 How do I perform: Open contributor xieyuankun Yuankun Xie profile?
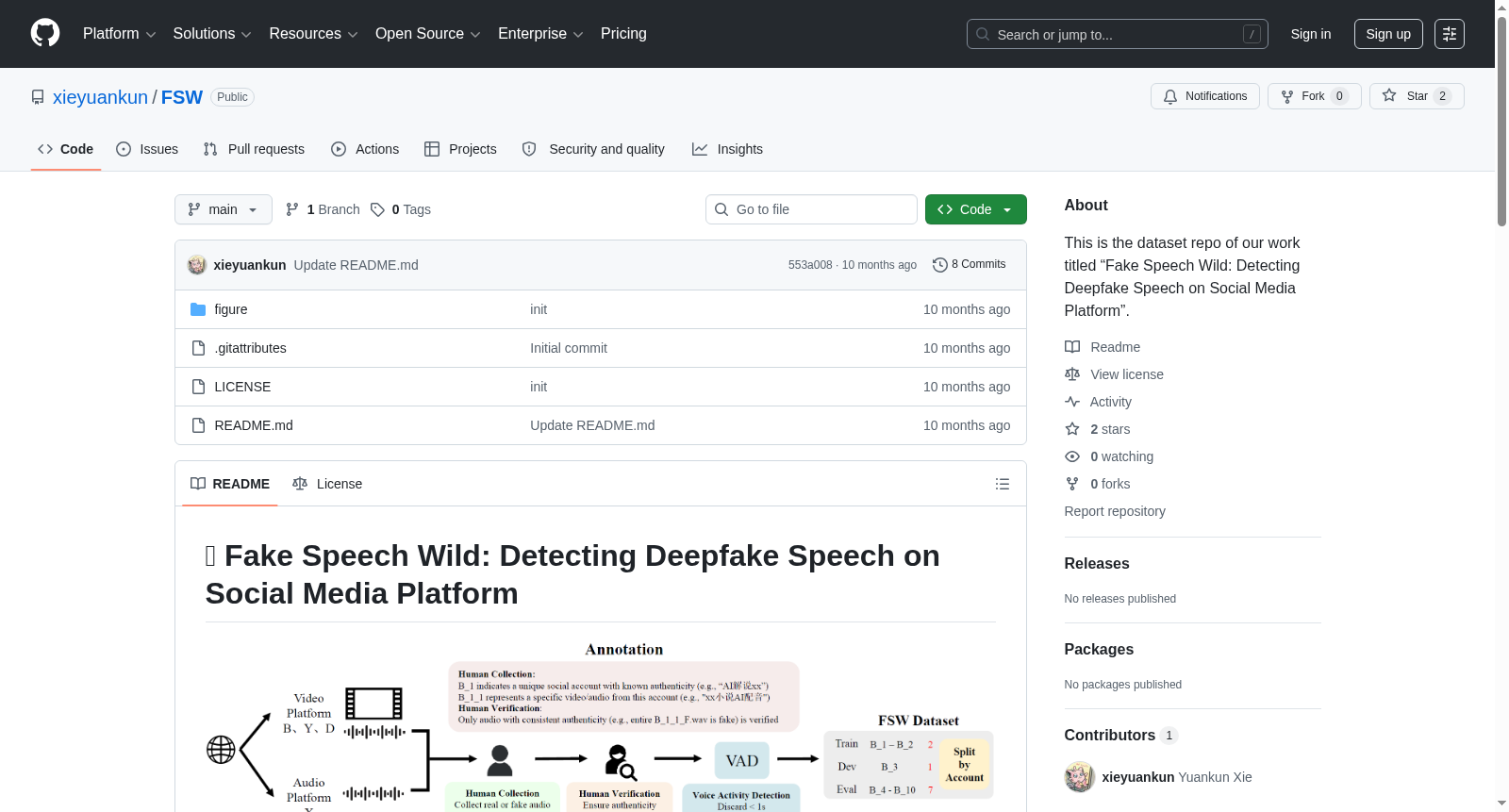[1177, 777]
